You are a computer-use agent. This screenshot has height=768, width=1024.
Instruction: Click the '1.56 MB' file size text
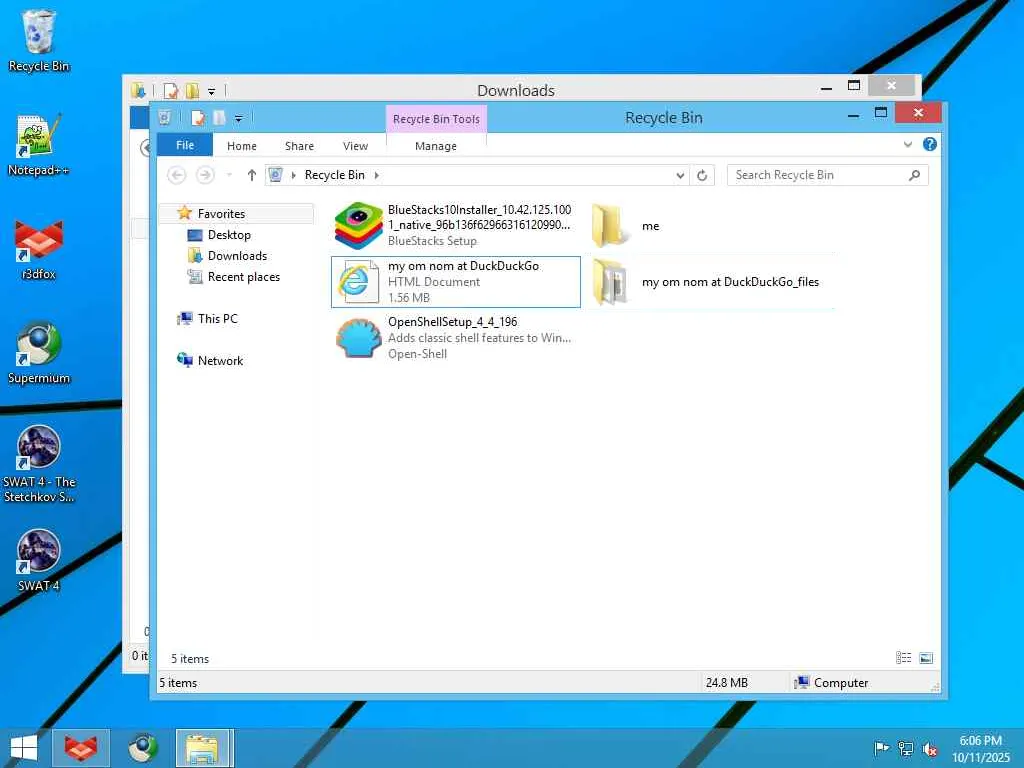409,298
